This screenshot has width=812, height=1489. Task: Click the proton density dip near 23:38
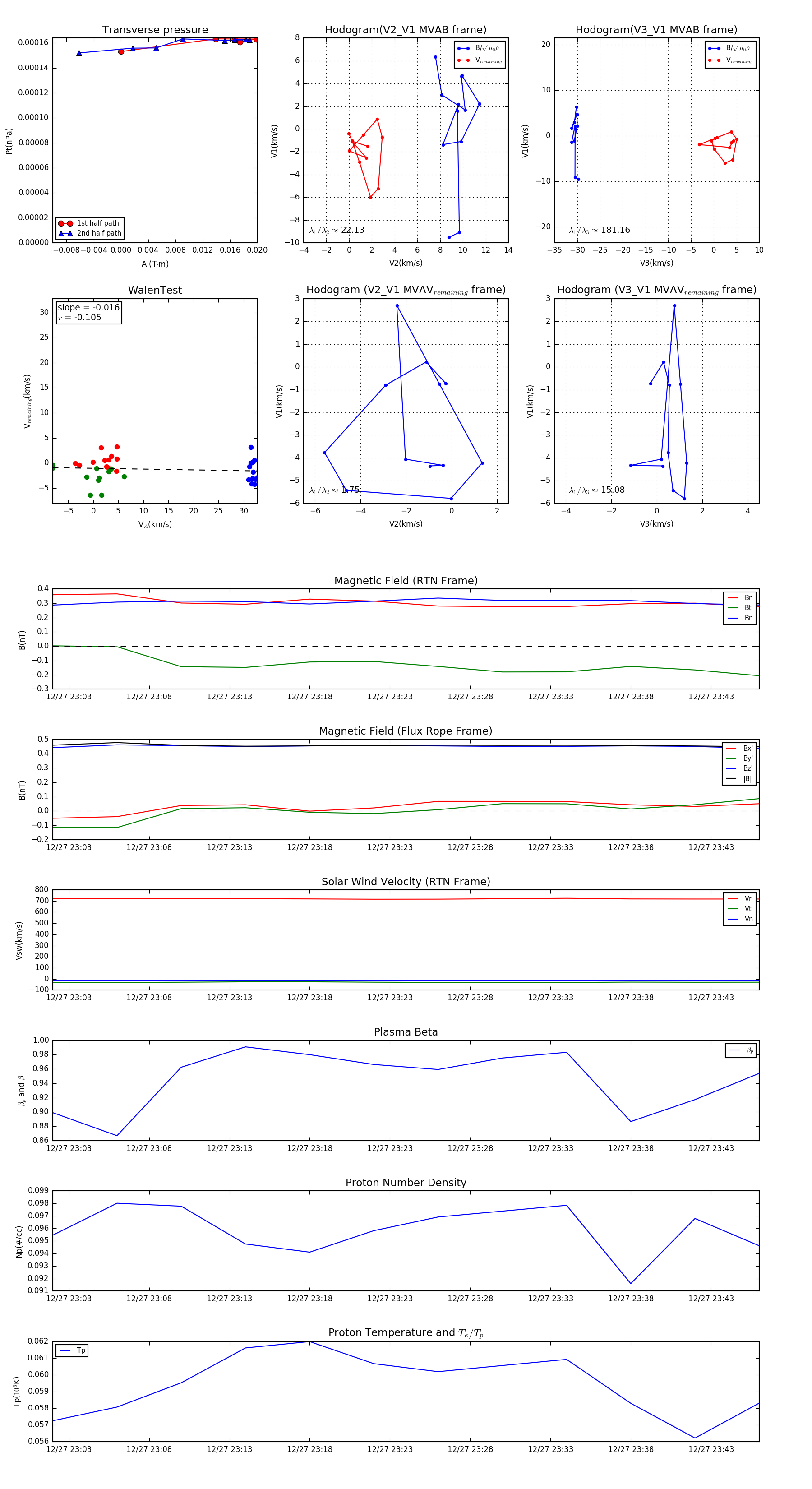[631, 1284]
